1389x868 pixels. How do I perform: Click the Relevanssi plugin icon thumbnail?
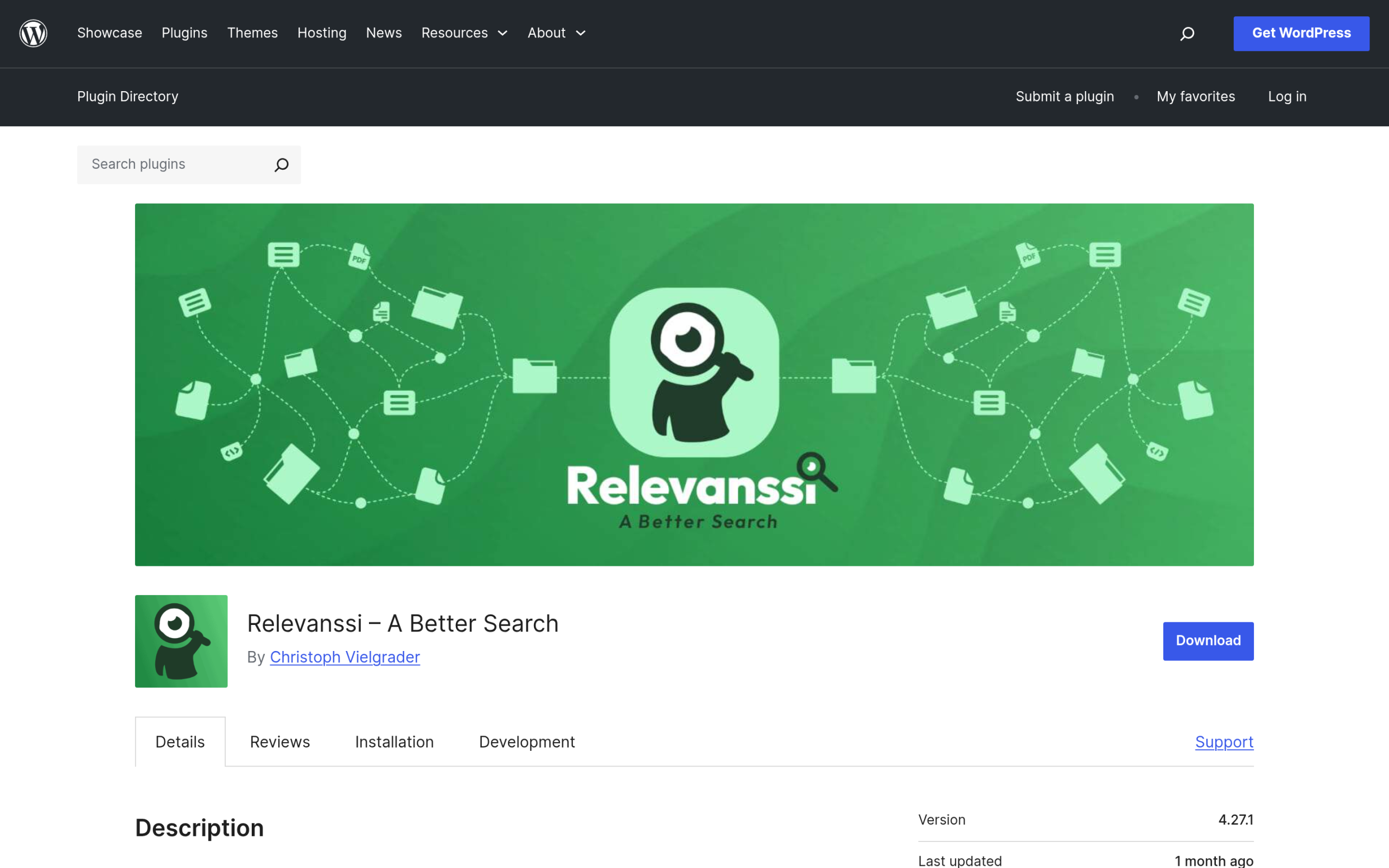coord(181,641)
